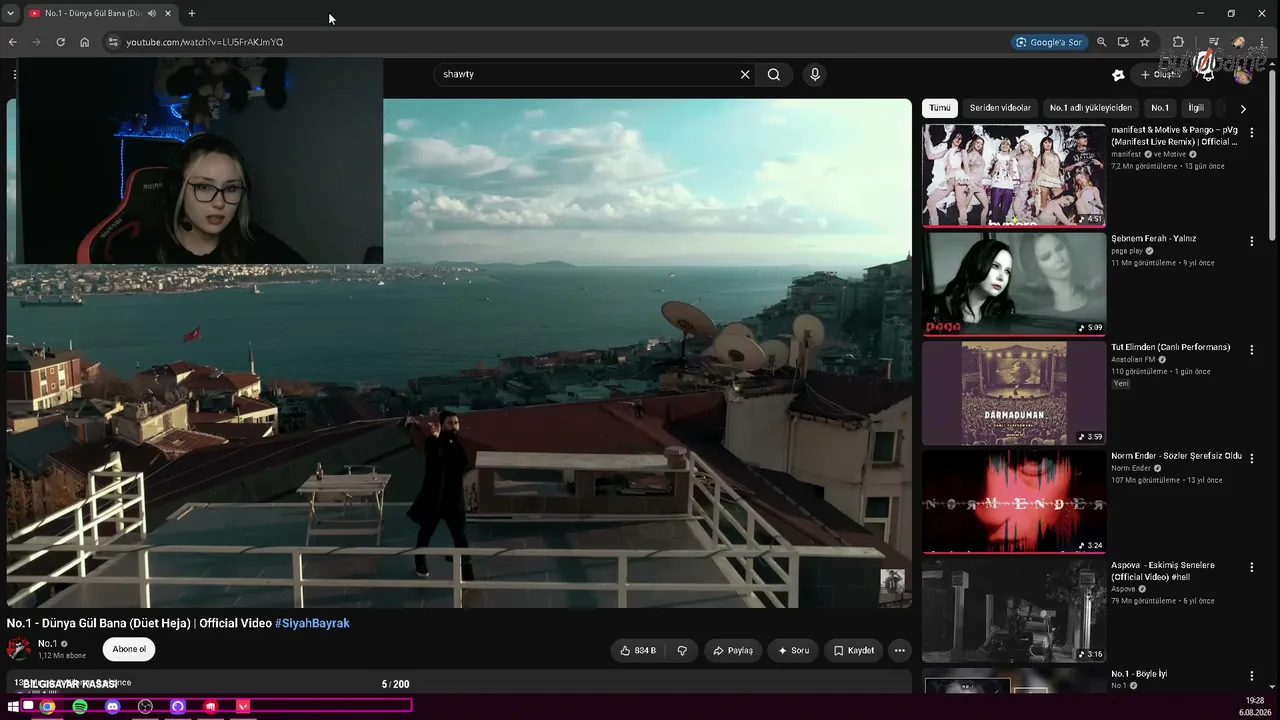1280x720 pixels.
Task: Open the Şebnem Ferah - Yalnız thumbnail
Action: point(1014,285)
